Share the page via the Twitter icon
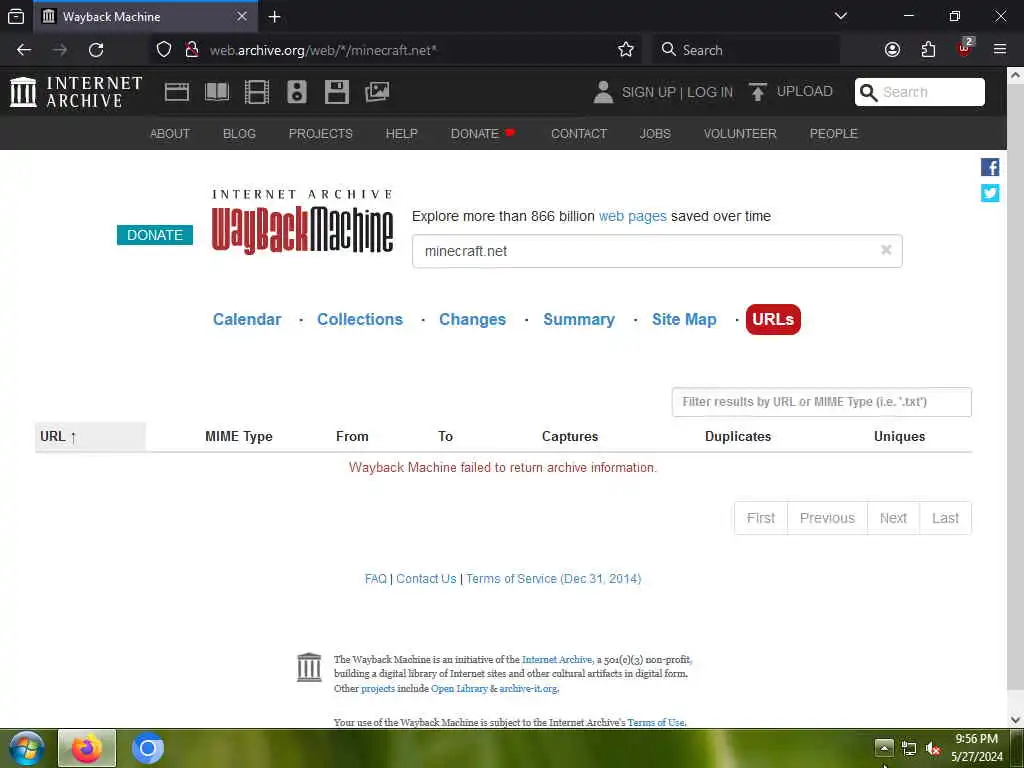1024x768 pixels. [x=990, y=193]
